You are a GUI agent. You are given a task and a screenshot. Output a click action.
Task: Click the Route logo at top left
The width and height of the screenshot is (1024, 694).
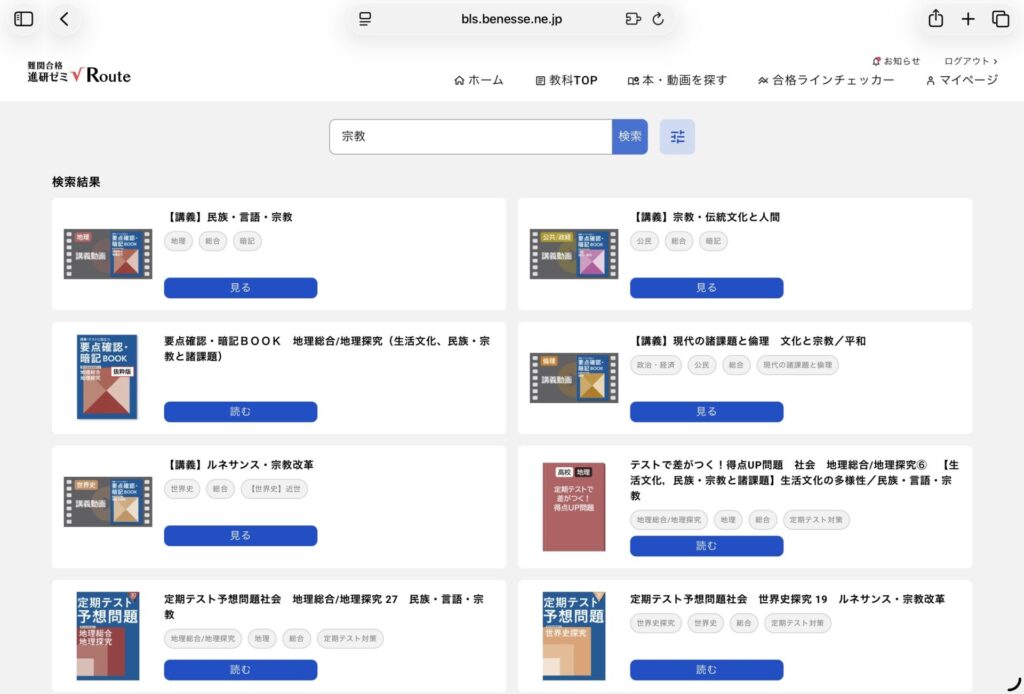79,73
